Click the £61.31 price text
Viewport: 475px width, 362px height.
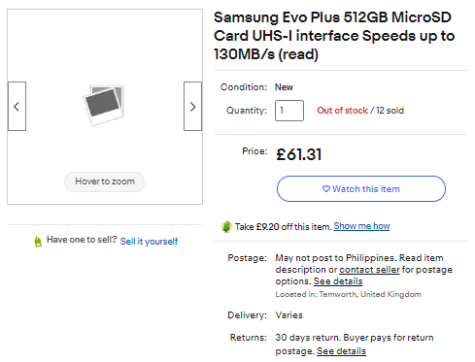coord(299,155)
